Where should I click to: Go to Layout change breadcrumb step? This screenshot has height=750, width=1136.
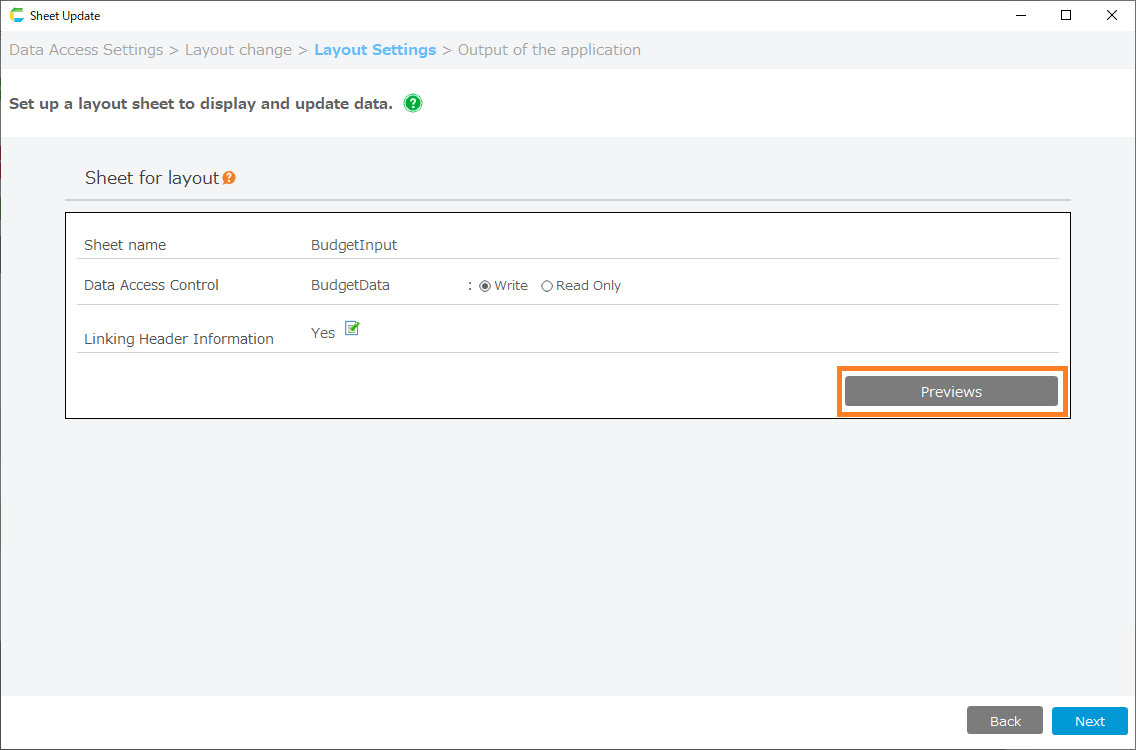238,50
